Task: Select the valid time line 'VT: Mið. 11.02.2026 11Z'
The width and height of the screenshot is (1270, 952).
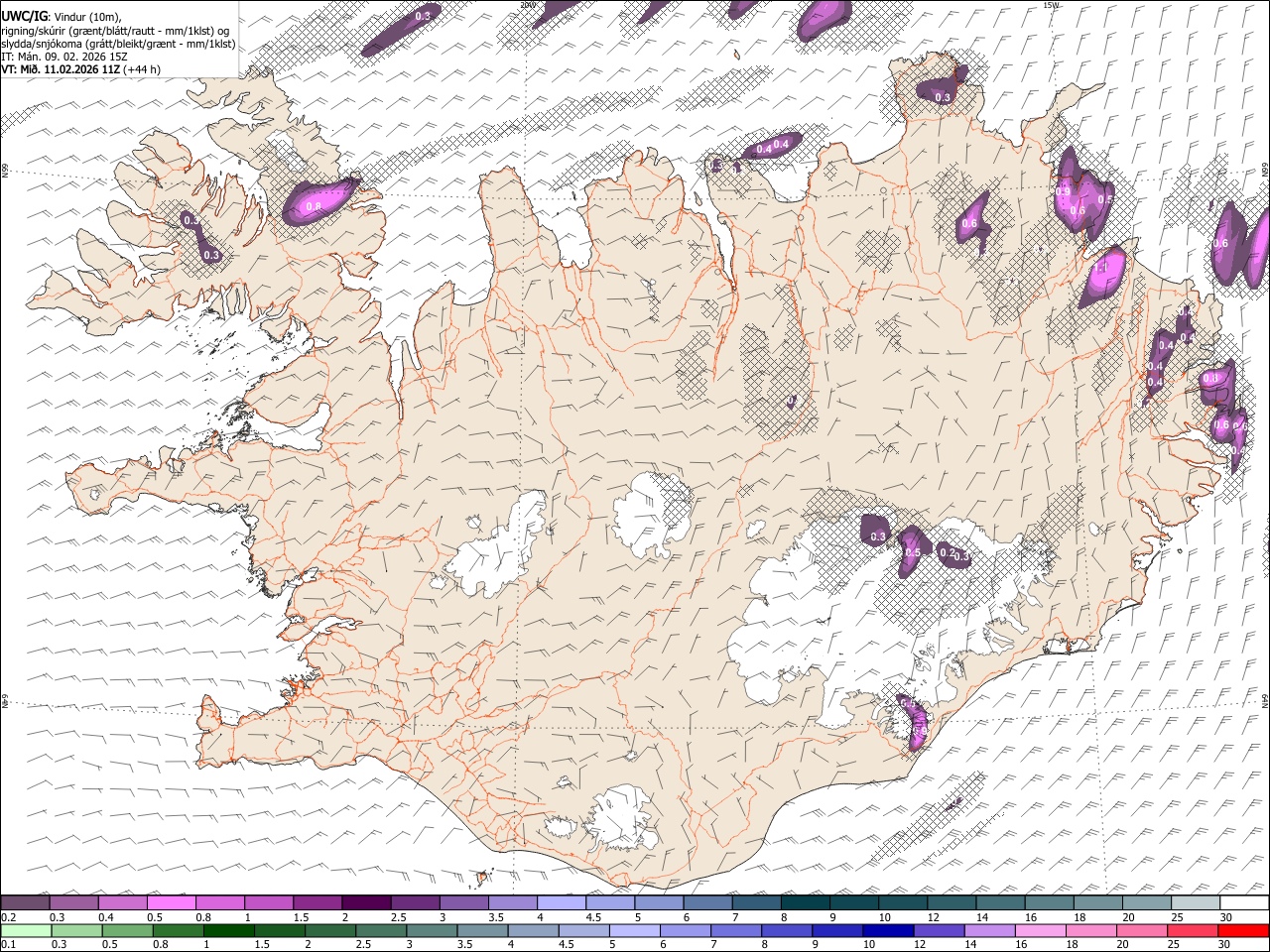Action: [x=62, y=69]
